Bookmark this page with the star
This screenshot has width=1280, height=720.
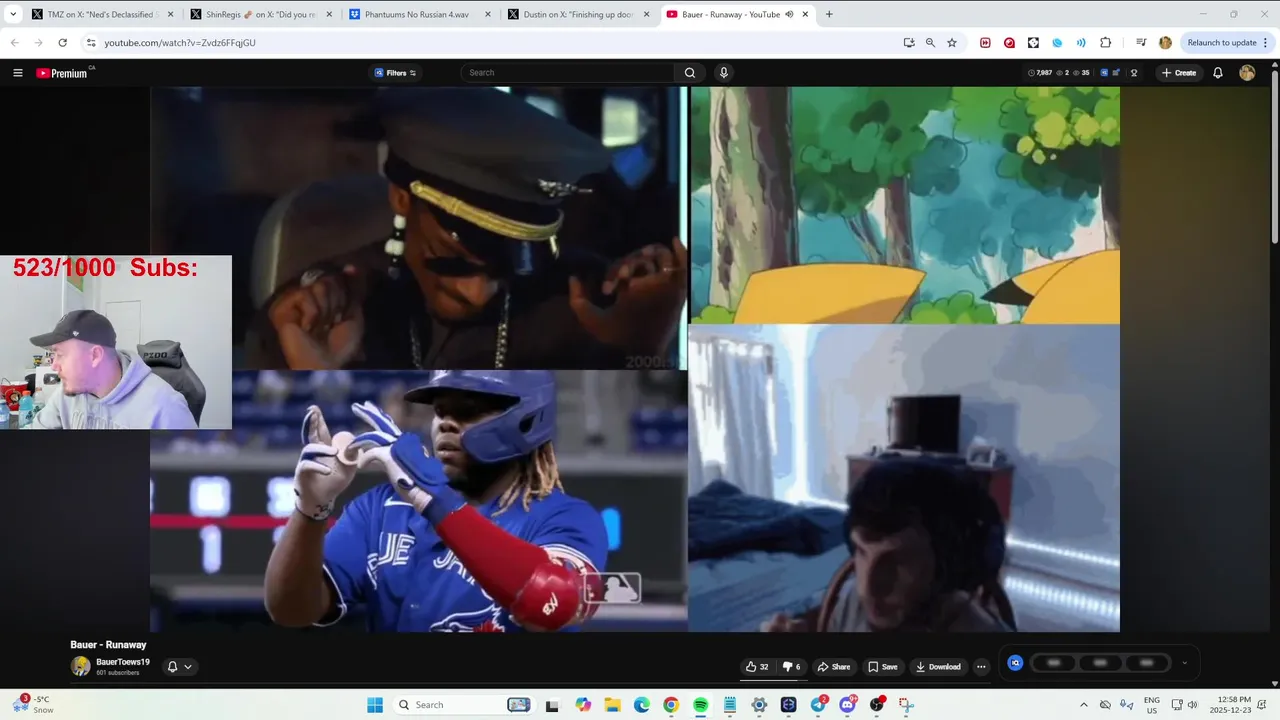[x=952, y=43]
